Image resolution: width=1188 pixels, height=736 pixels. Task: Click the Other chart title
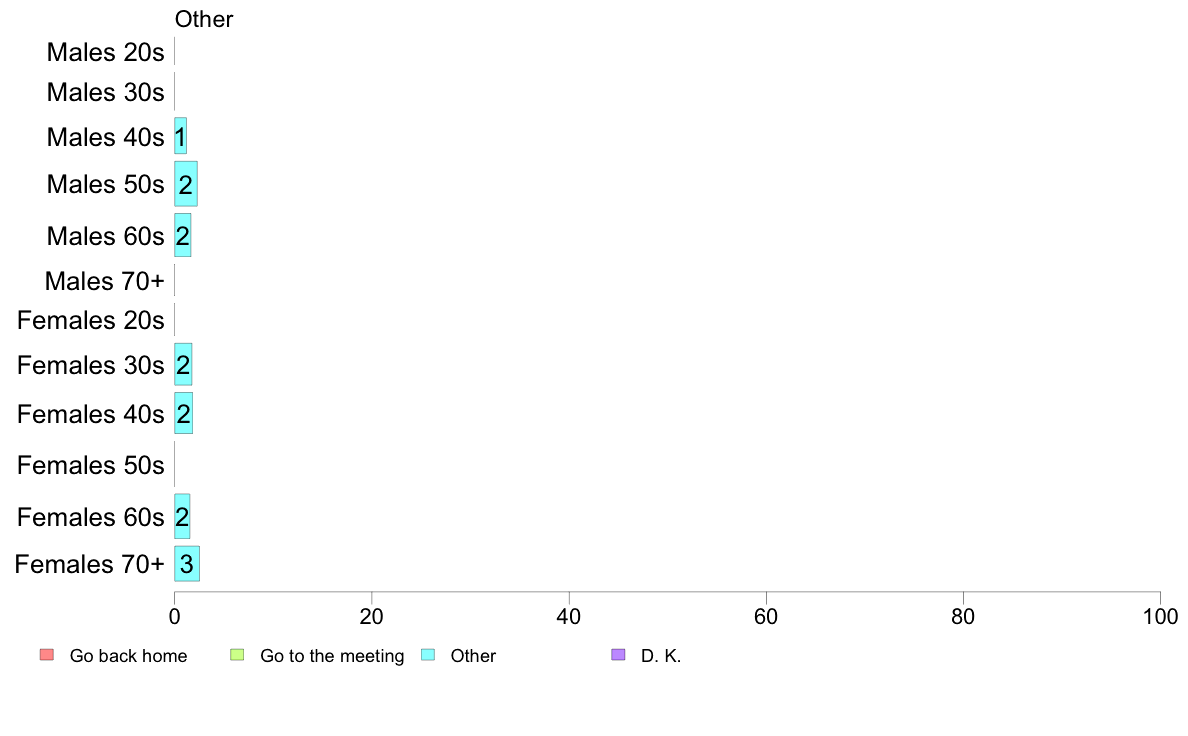click(x=204, y=19)
